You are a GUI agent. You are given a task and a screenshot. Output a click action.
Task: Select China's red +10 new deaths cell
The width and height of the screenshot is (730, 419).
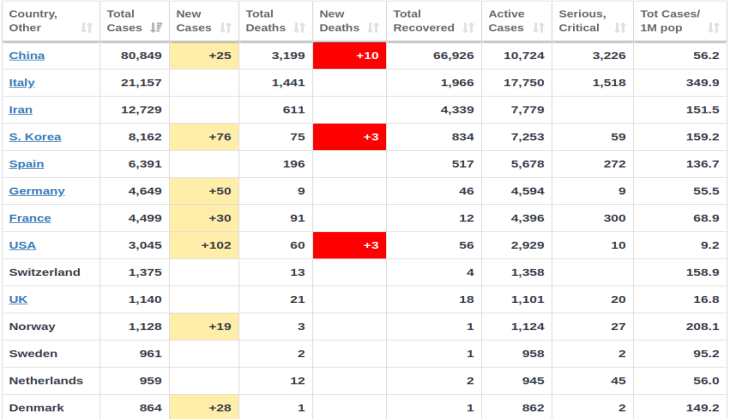click(349, 56)
